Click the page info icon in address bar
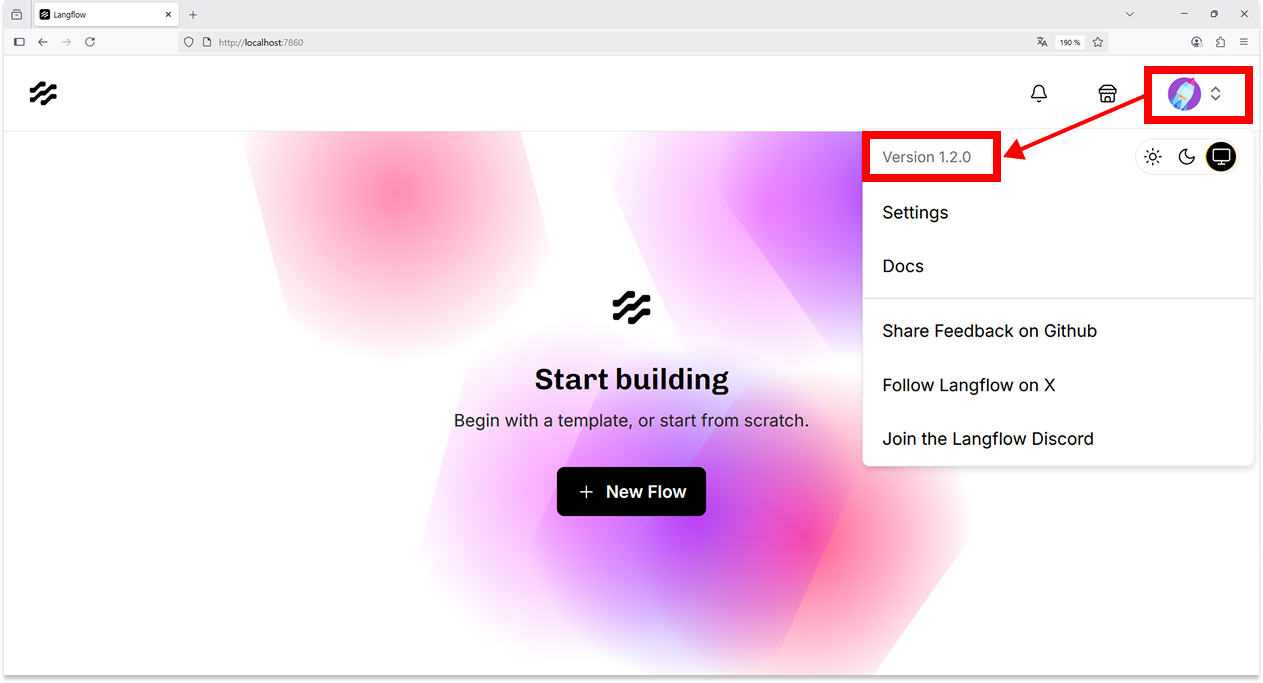1263x683 pixels. tap(207, 42)
